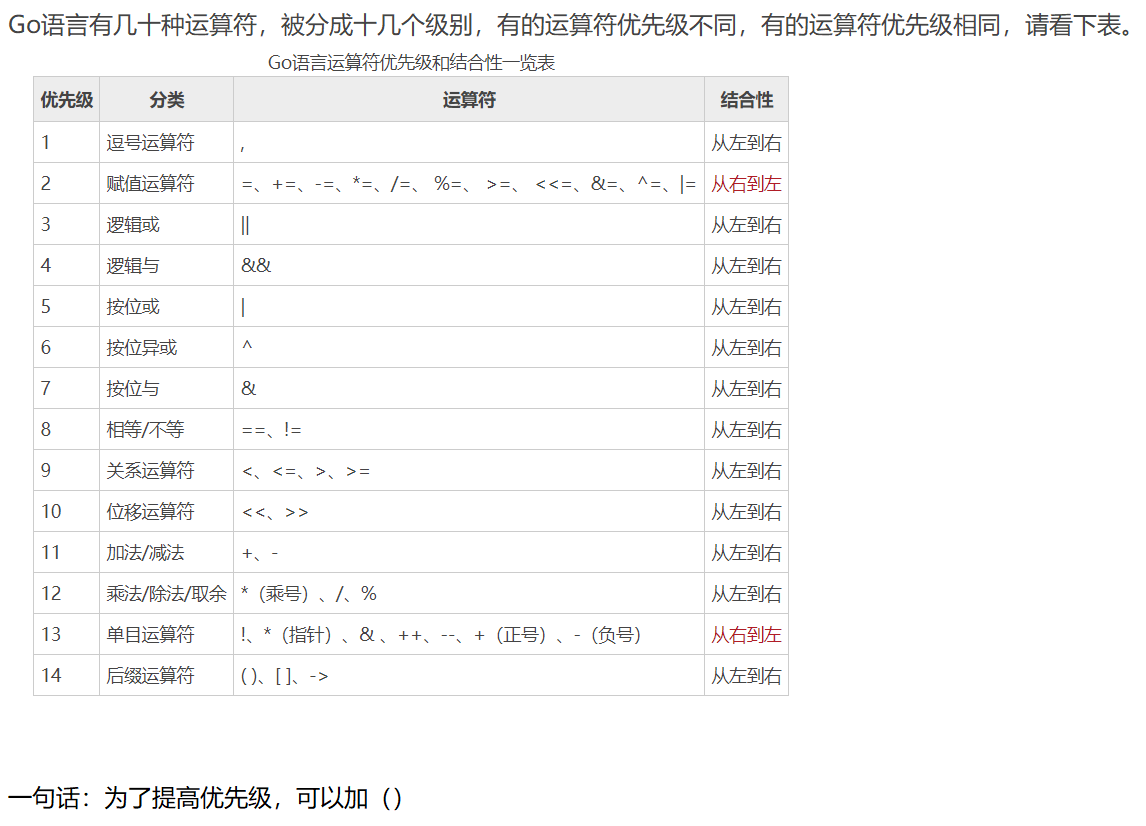Select the '赋值运算符' cell
Image resolution: width=1146 pixels, height=826 pixels.
(x=167, y=183)
